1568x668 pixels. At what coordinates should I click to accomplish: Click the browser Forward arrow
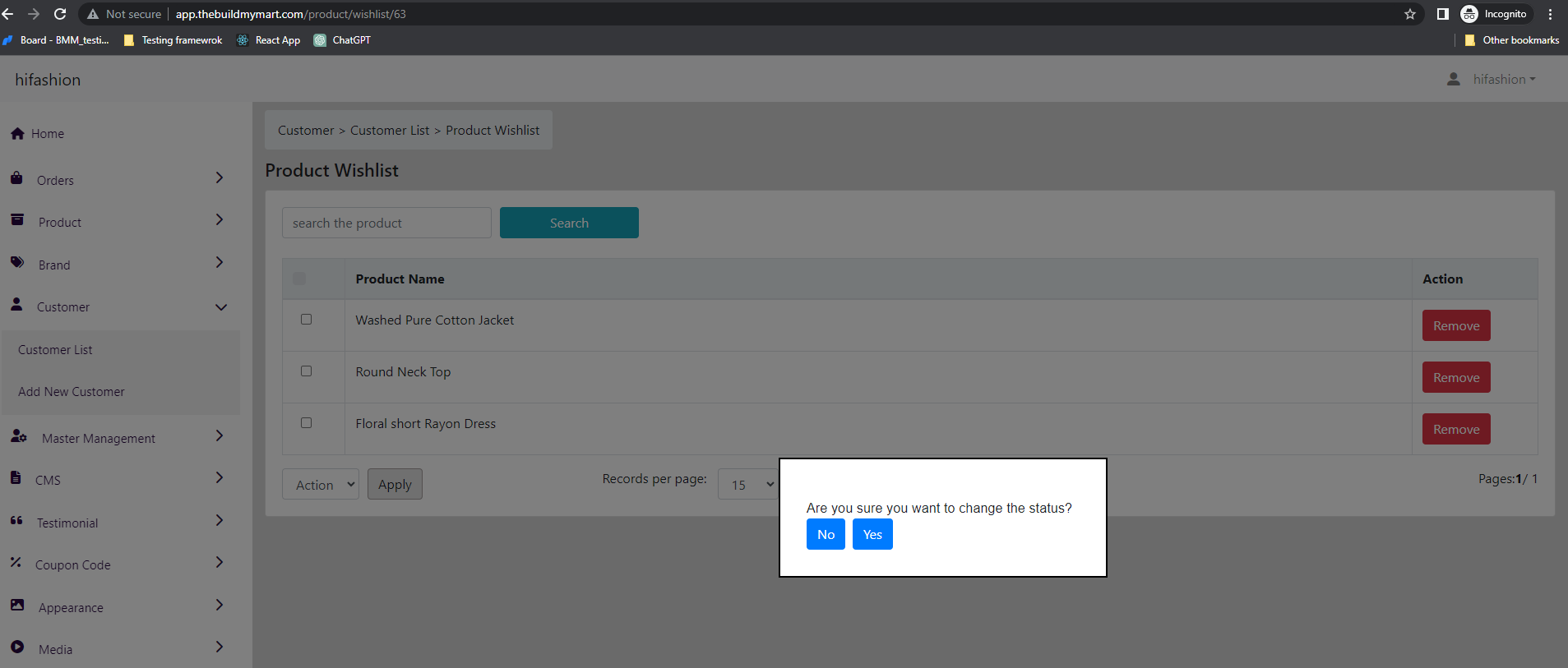[34, 14]
